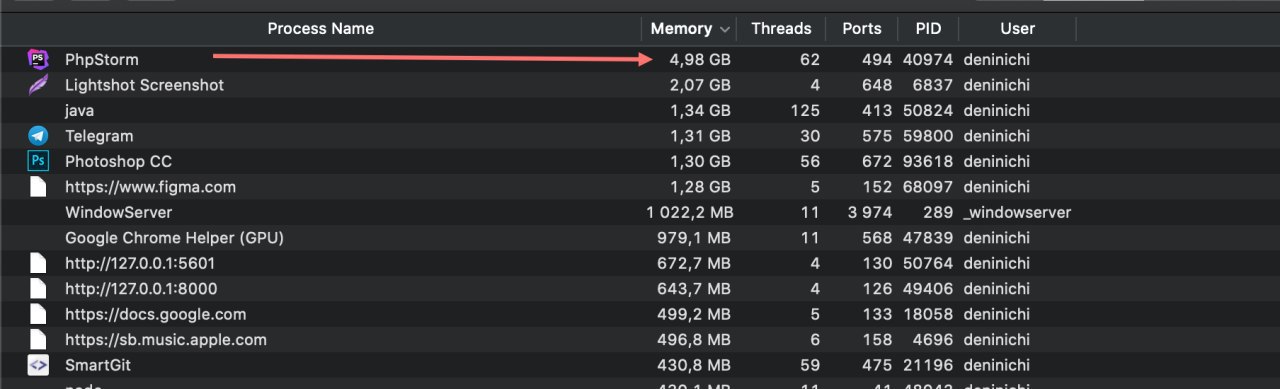Select the http://127.0.0.1:8000 process row
The width and height of the screenshot is (1280, 389).
pos(640,289)
